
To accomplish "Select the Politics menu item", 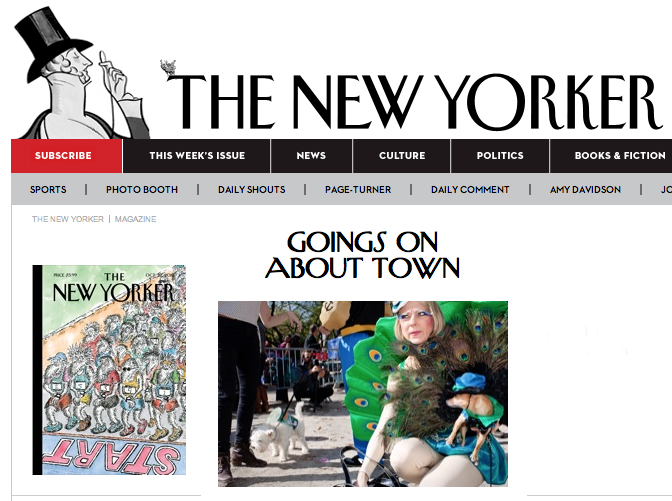I will [500, 156].
